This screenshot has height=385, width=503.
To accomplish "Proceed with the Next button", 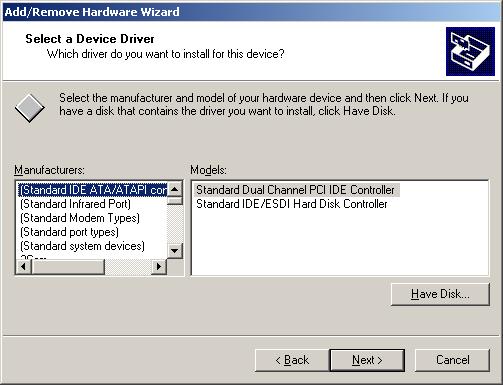I will click(367, 360).
